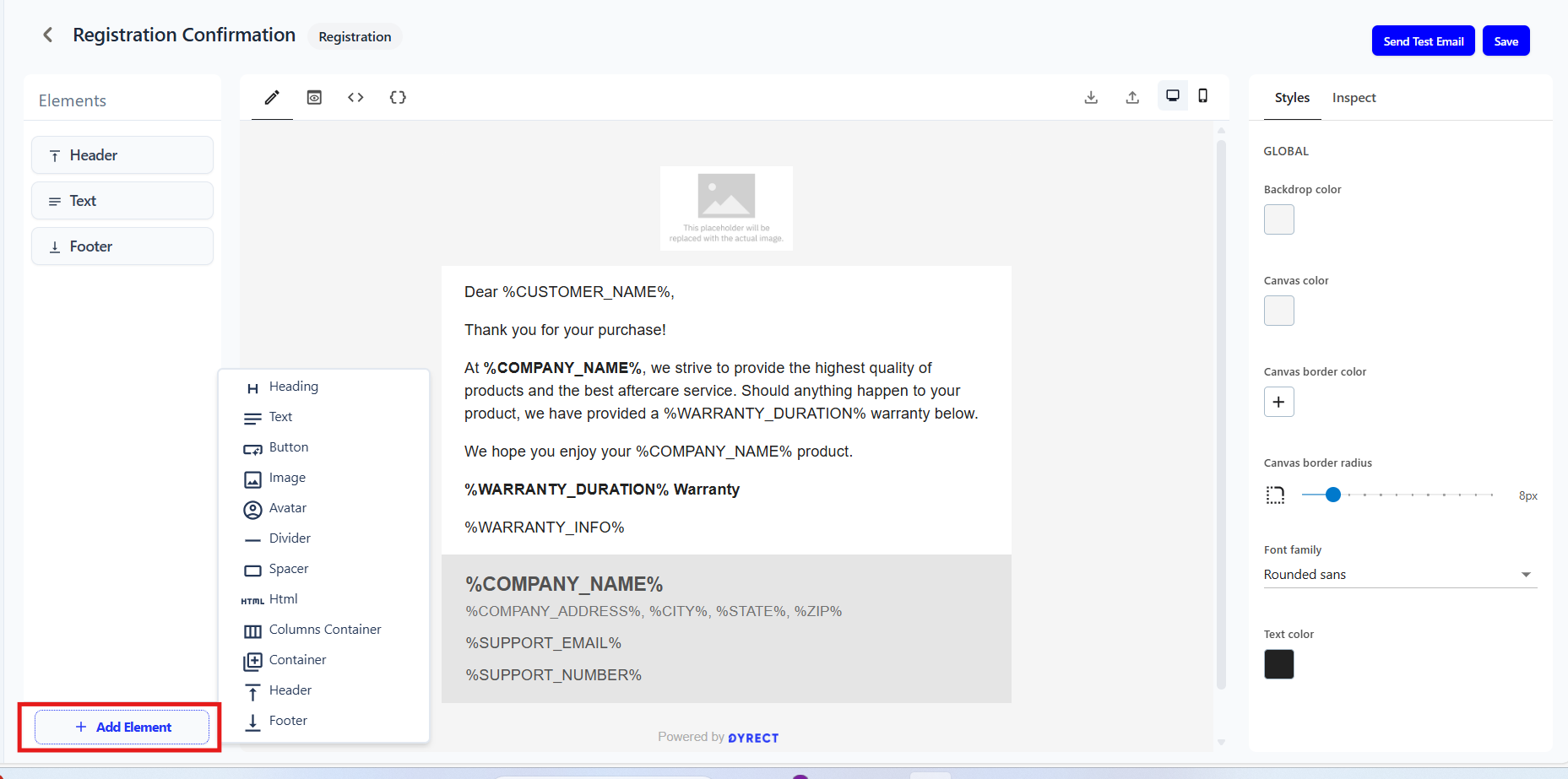Viewport: 1568px width, 779px height.
Task: Go back using the left chevron arrow
Action: (48, 35)
